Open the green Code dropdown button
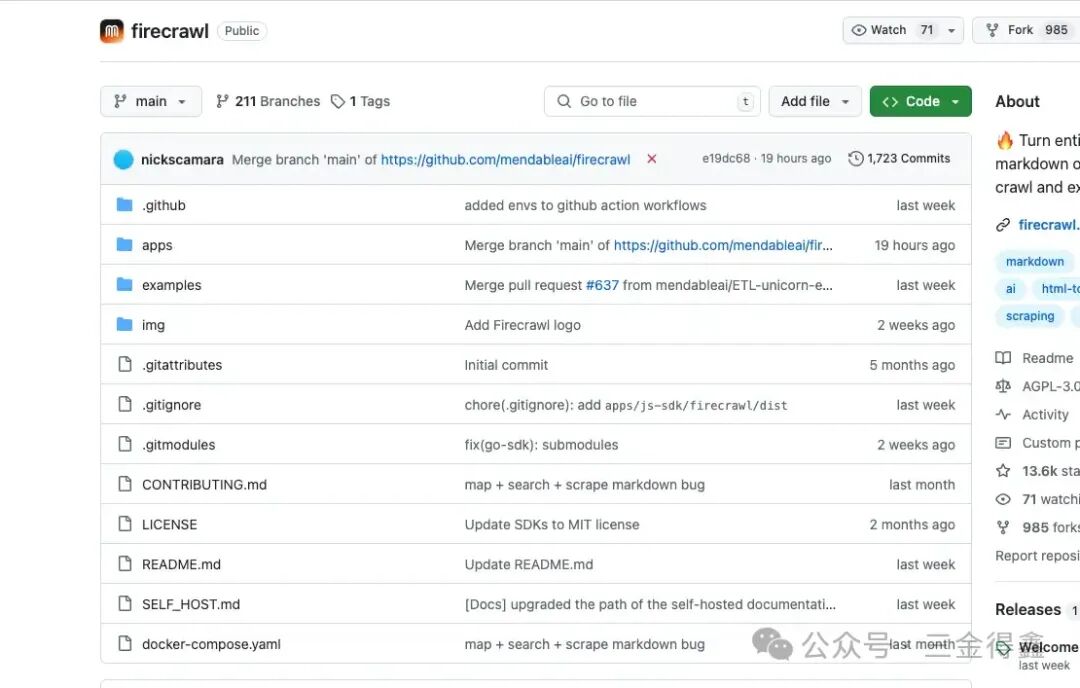This screenshot has width=1080, height=688. pyautogui.click(x=920, y=101)
